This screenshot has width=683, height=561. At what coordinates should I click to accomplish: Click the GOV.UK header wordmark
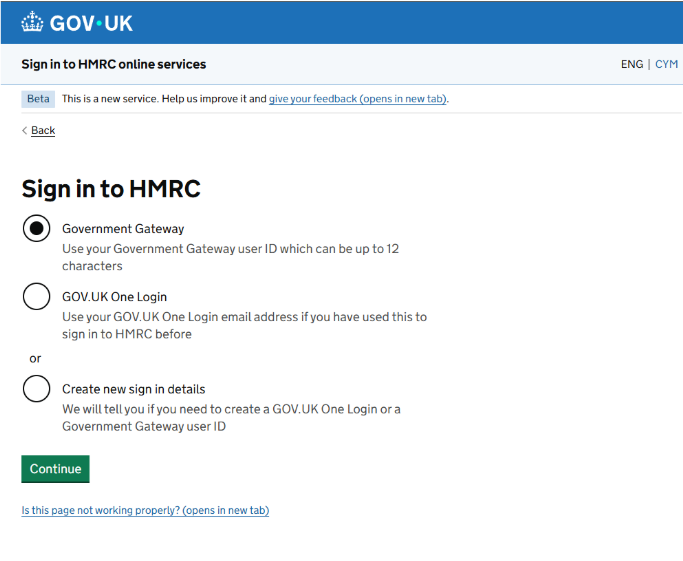[91, 23]
